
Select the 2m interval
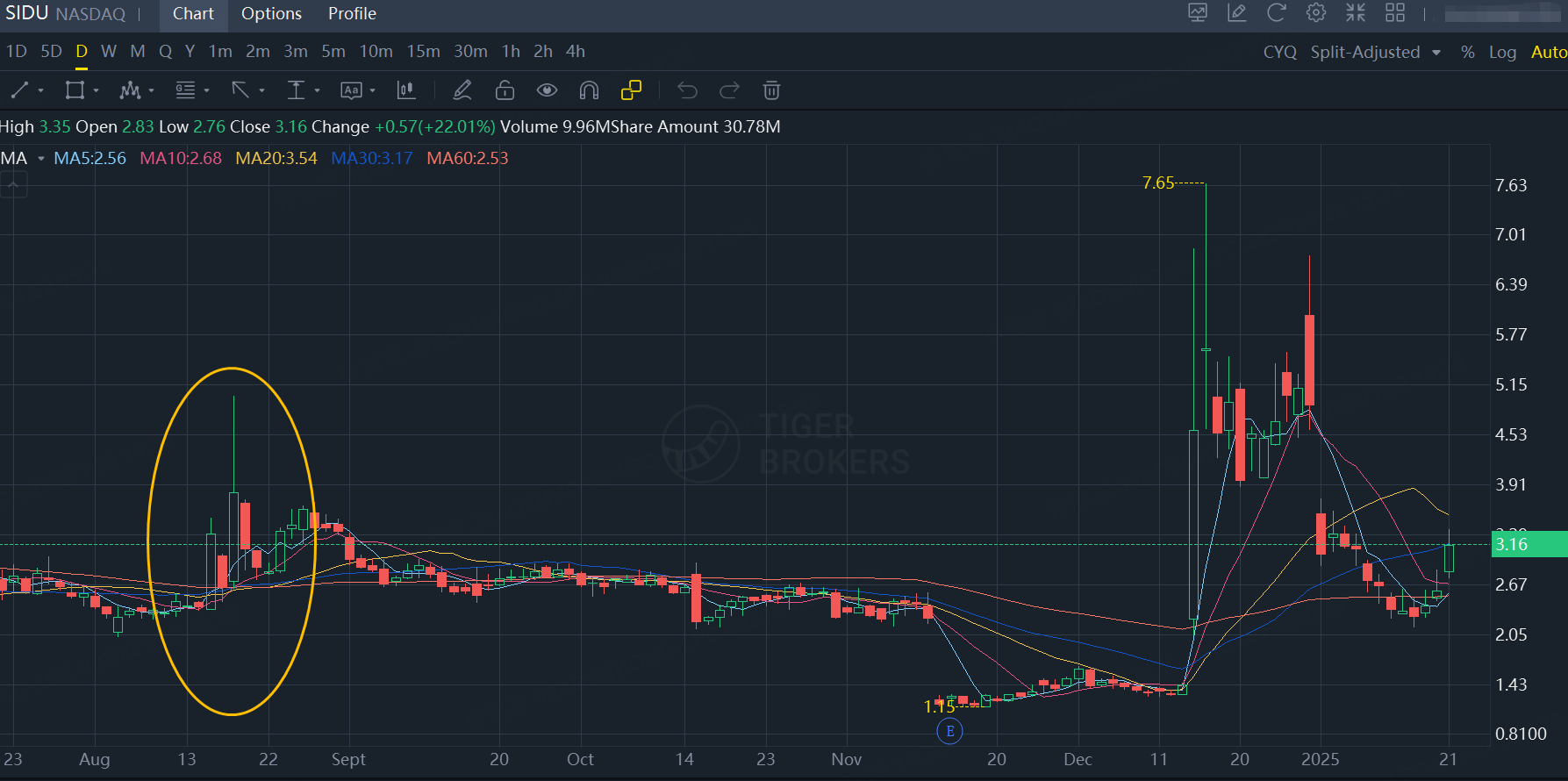258,52
